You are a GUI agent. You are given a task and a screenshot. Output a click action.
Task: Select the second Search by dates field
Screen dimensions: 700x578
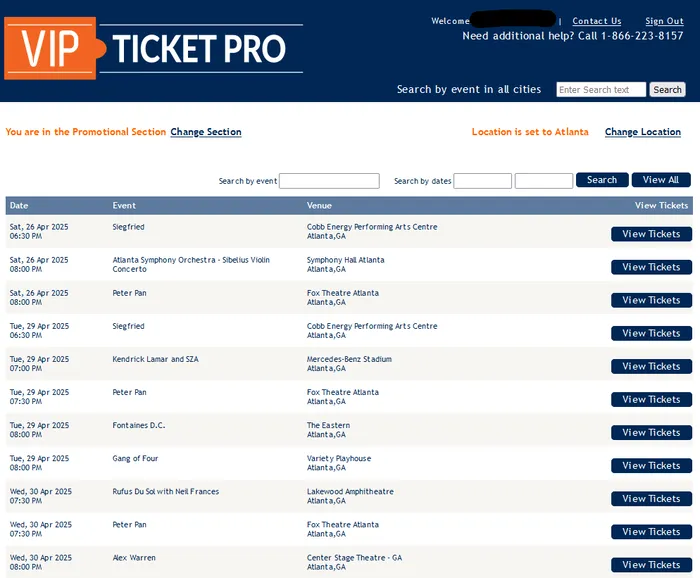[543, 181]
